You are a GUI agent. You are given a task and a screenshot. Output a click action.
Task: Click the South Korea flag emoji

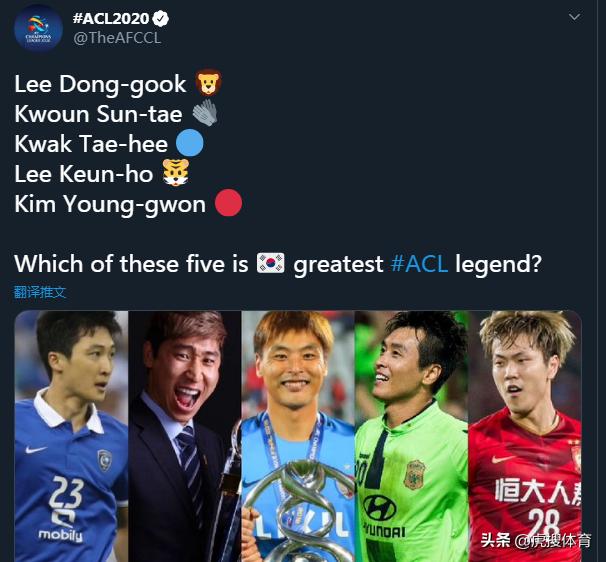271,263
